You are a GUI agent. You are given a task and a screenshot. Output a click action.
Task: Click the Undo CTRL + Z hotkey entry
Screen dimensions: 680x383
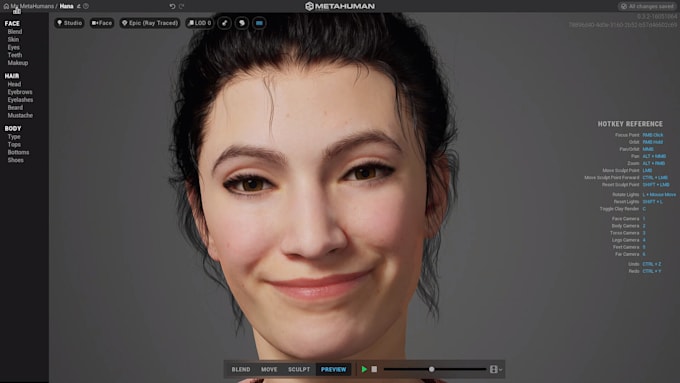pos(644,264)
